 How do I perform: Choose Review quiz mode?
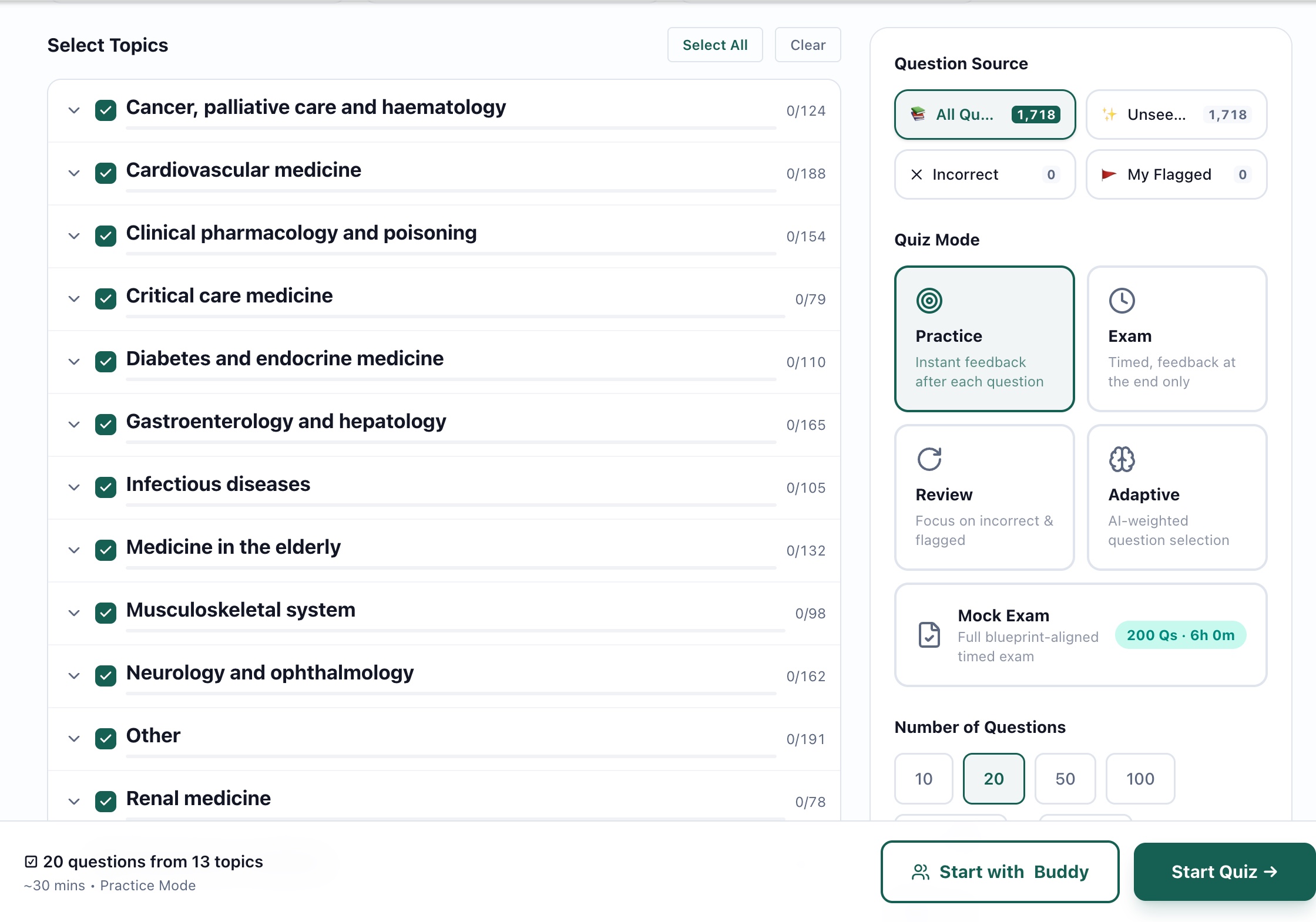point(985,497)
